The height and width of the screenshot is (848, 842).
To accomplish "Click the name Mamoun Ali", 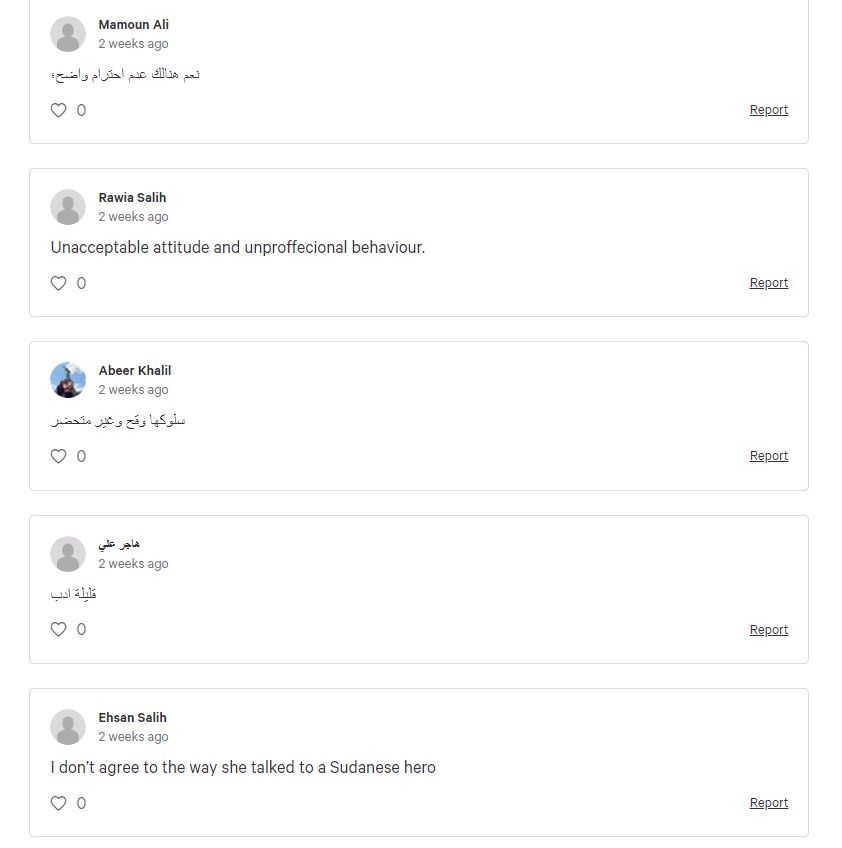I will tap(134, 25).
